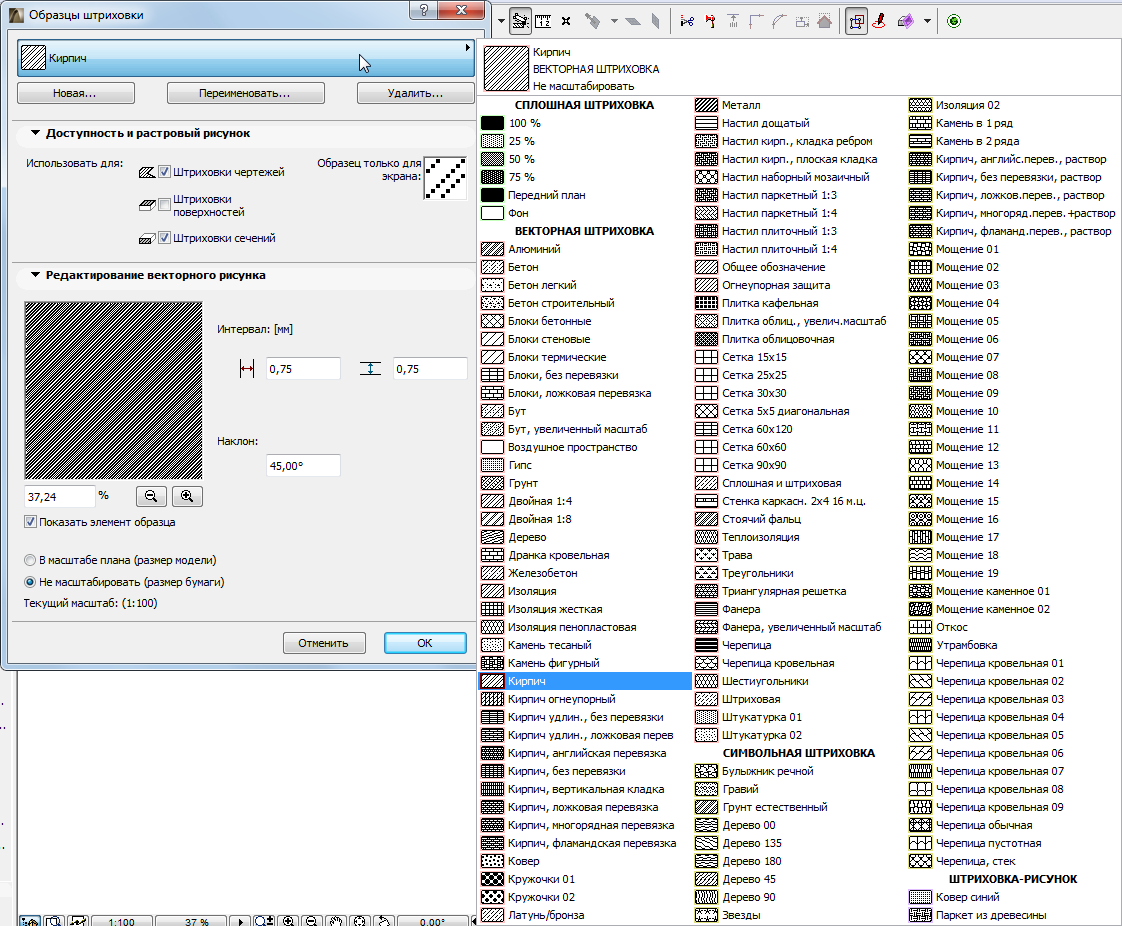Click the black cross snap point icon
Image resolution: width=1122 pixels, height=926 pixels.
(566, 21)
